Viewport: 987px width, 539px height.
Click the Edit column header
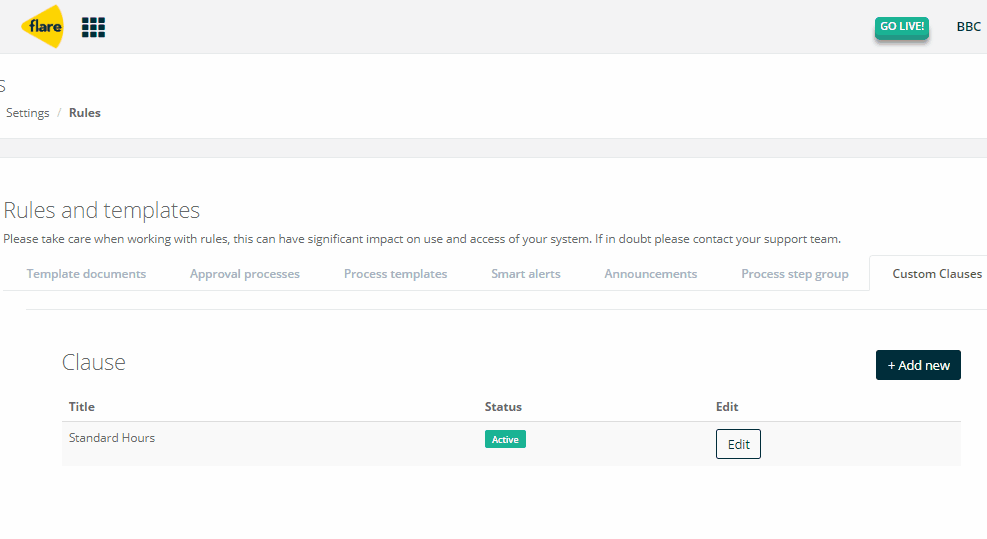(727, 407)
